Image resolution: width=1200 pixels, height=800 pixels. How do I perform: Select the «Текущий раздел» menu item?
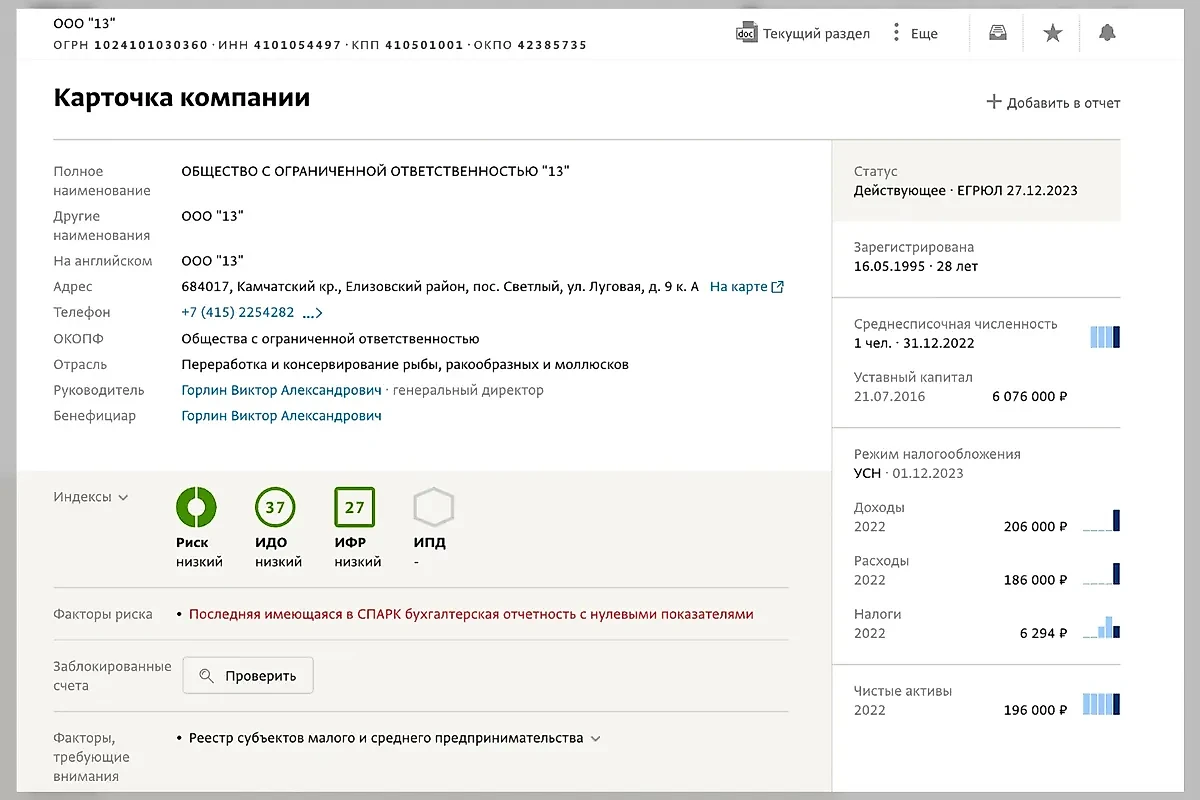[816, 33]
